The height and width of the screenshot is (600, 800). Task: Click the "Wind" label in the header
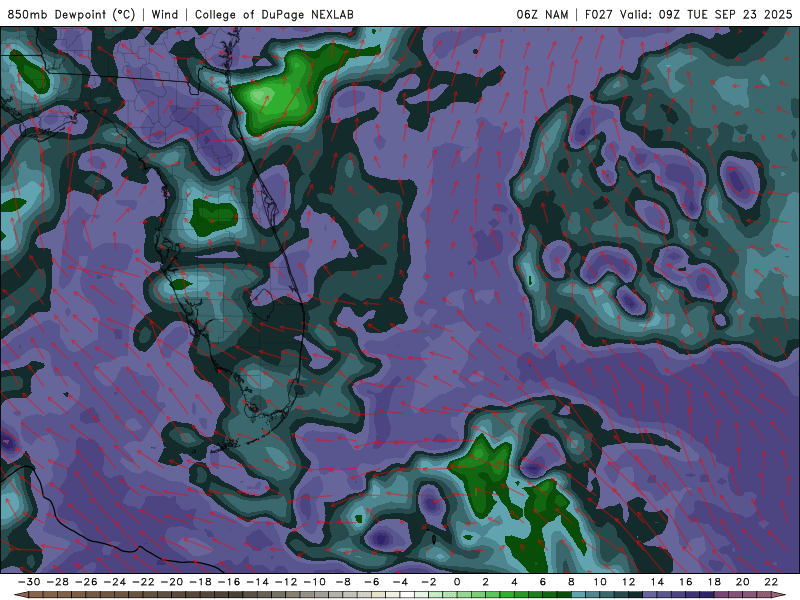[165, 14]
